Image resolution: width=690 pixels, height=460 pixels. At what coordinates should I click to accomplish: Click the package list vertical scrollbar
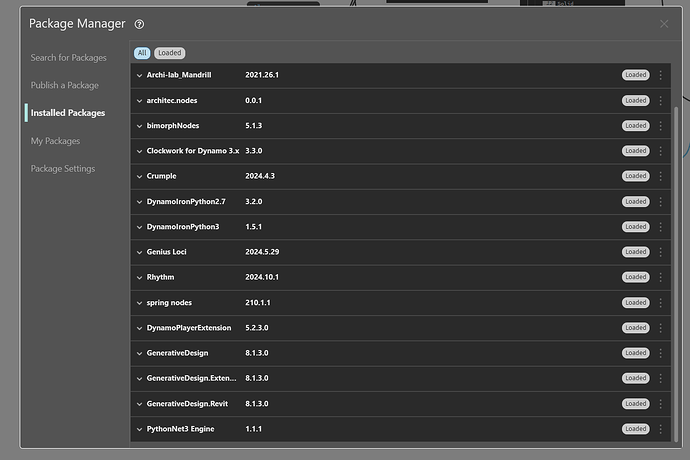click(x=676, y=274)
